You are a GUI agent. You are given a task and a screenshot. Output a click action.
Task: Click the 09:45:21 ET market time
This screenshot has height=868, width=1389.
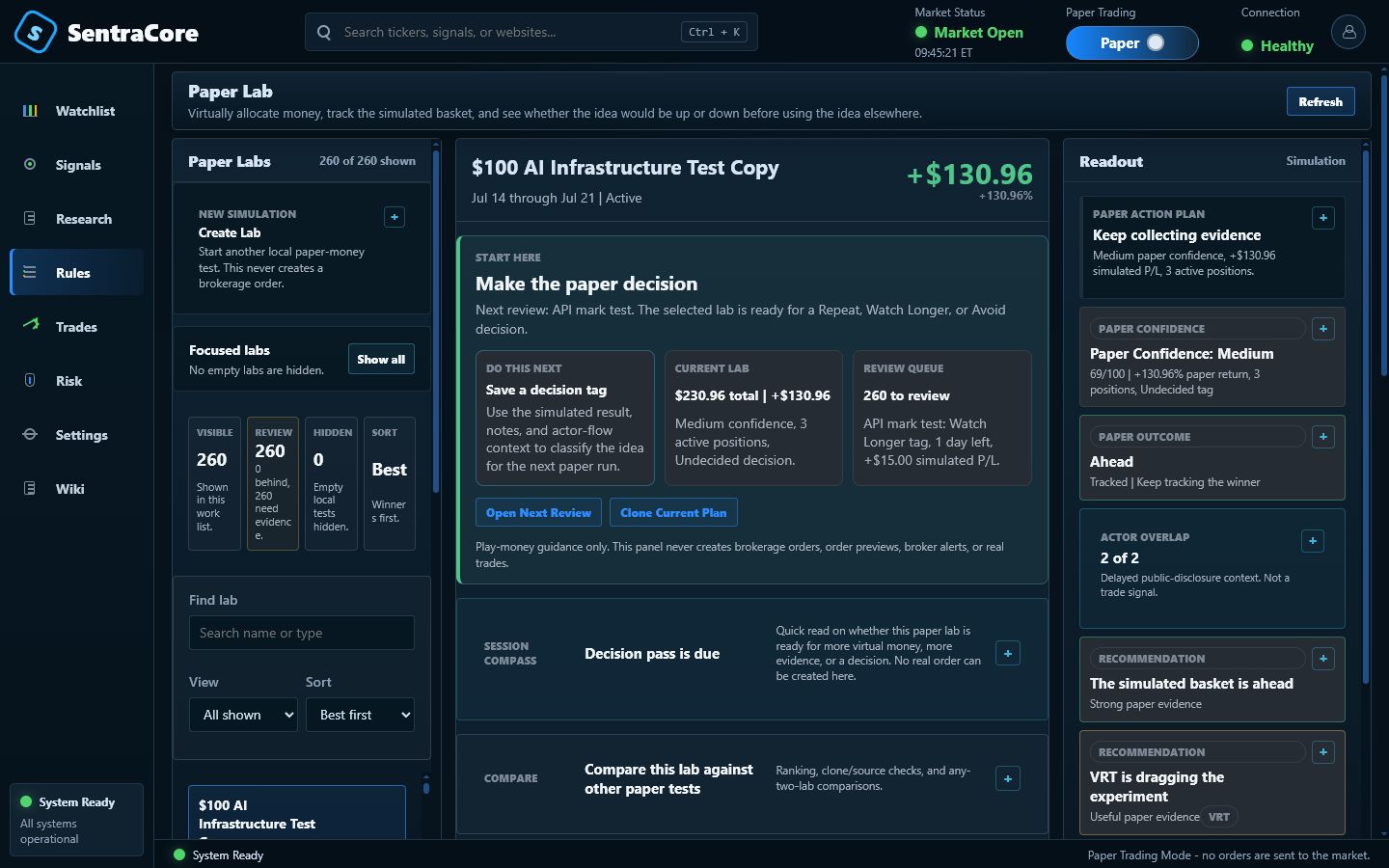point(943,53)
